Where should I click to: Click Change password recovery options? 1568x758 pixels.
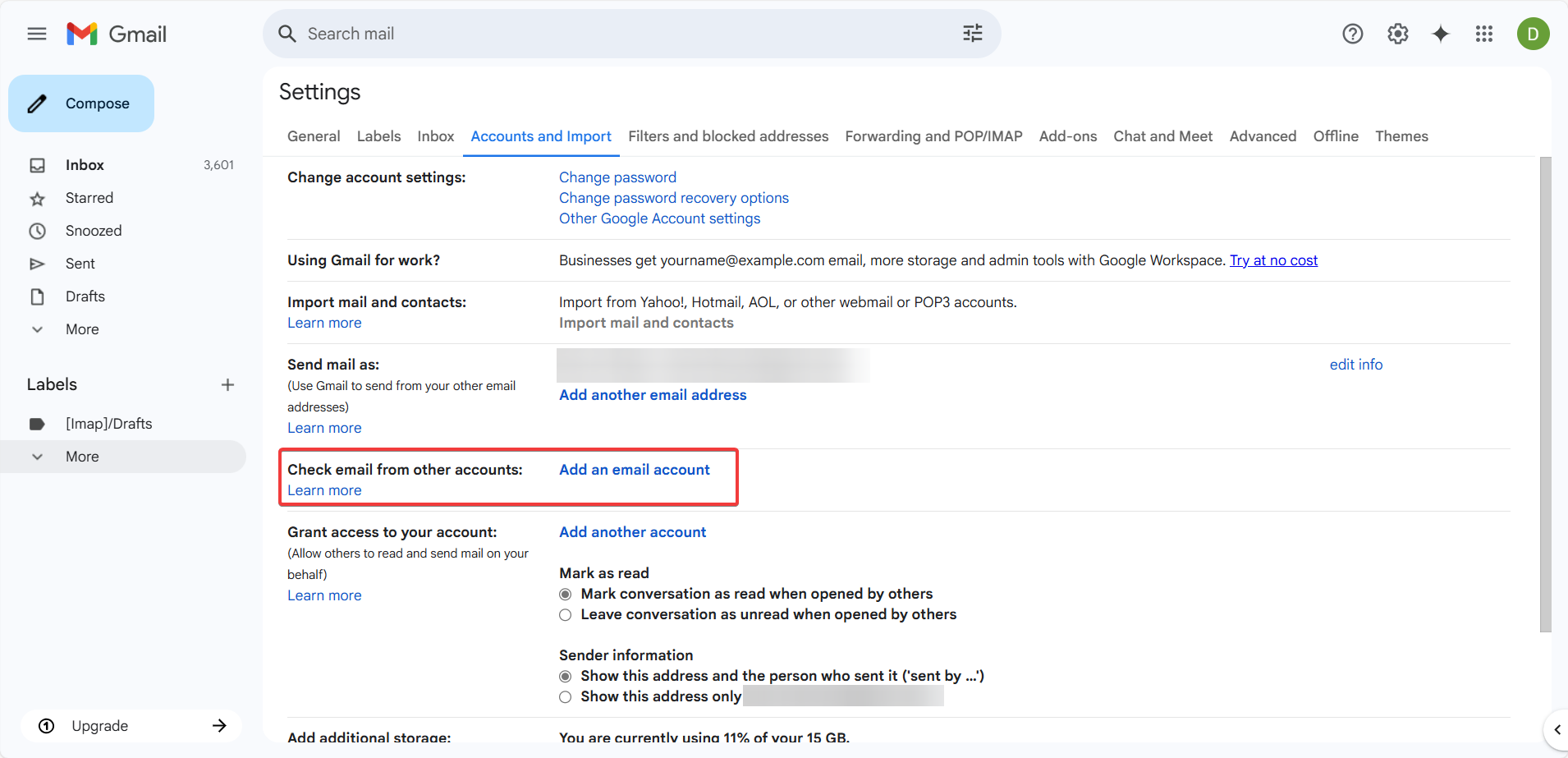[674, 198]
